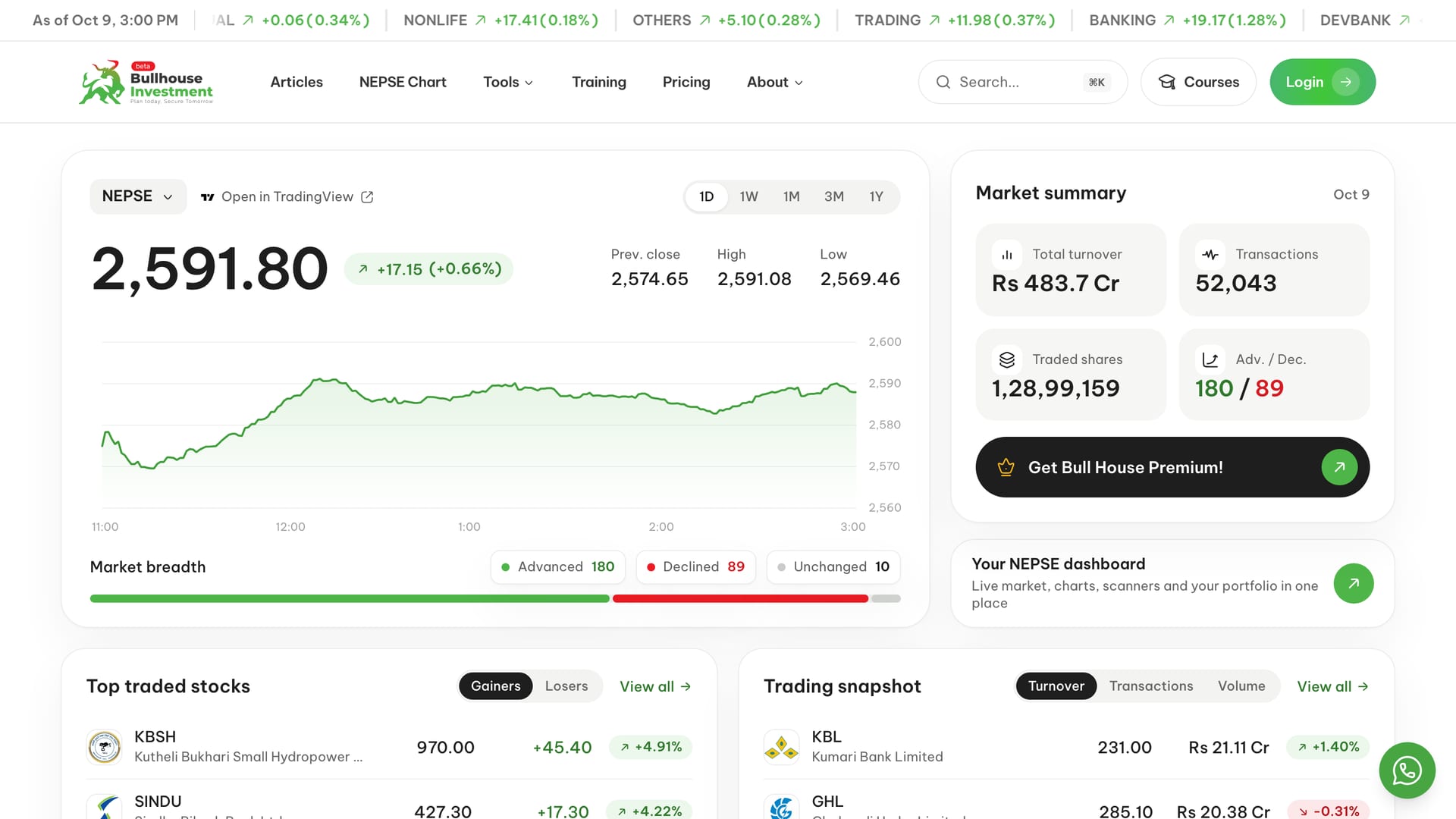Click the NONLIFE ticker item

pos(500,20)
